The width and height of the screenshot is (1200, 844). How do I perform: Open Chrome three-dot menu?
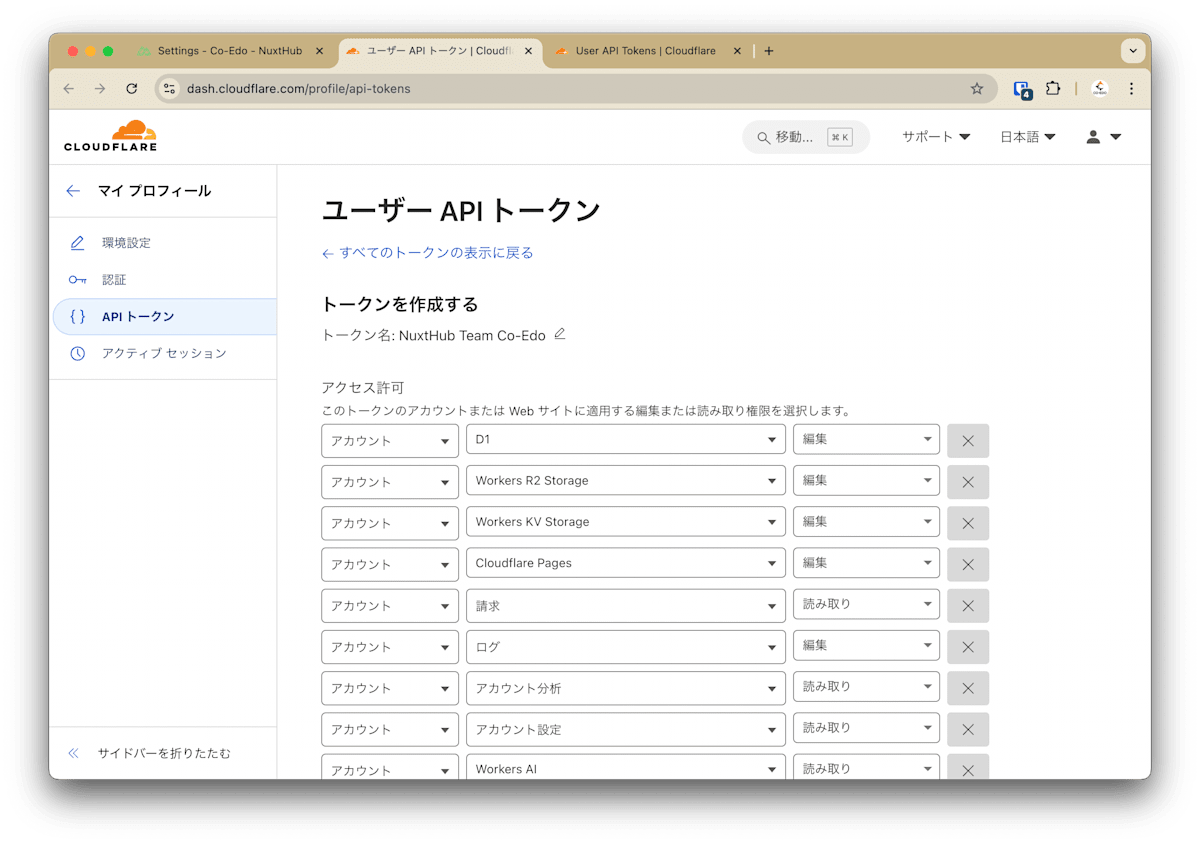[1131, 89]
